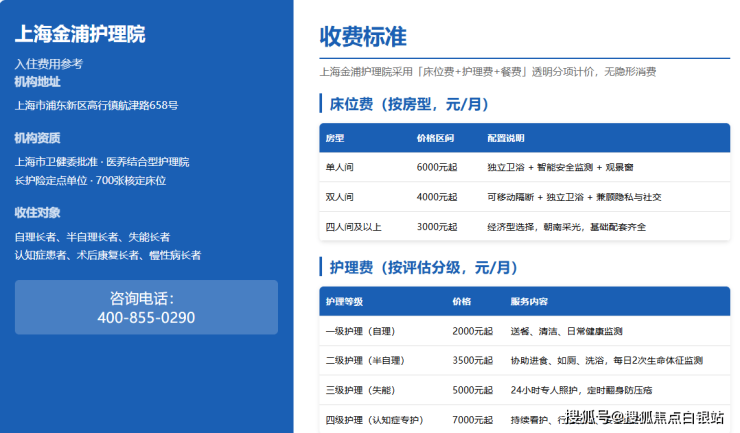Select the 四级护理（认知症专护） cell
Image resolution: width=740 pixels, height=433 pixels.
tap(374, 420)
